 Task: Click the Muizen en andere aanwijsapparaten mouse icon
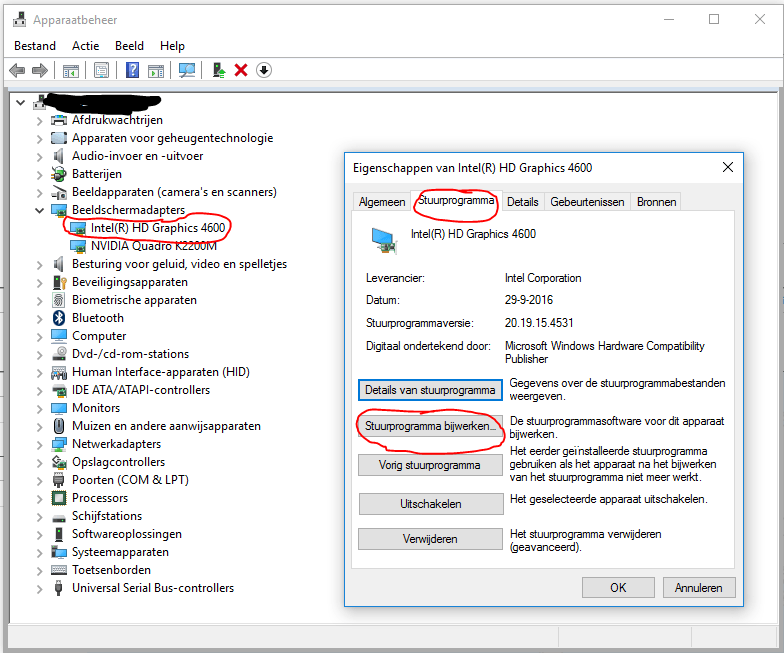coord(59,426)
